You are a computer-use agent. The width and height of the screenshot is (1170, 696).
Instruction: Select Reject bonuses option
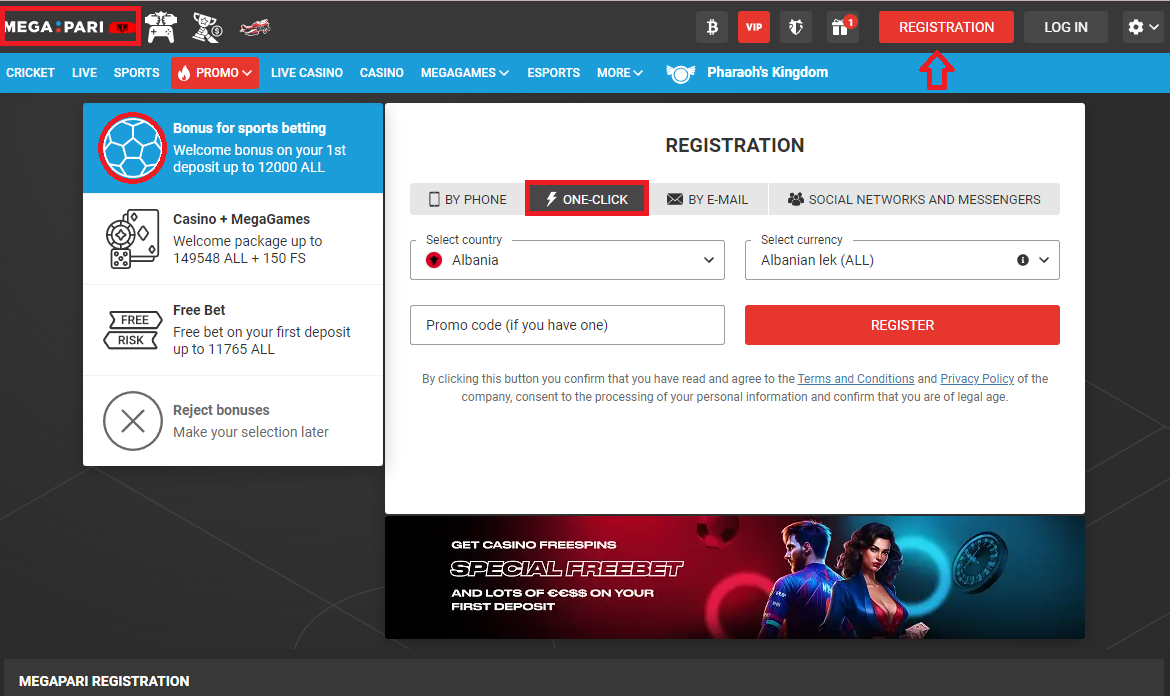(233, 421)
